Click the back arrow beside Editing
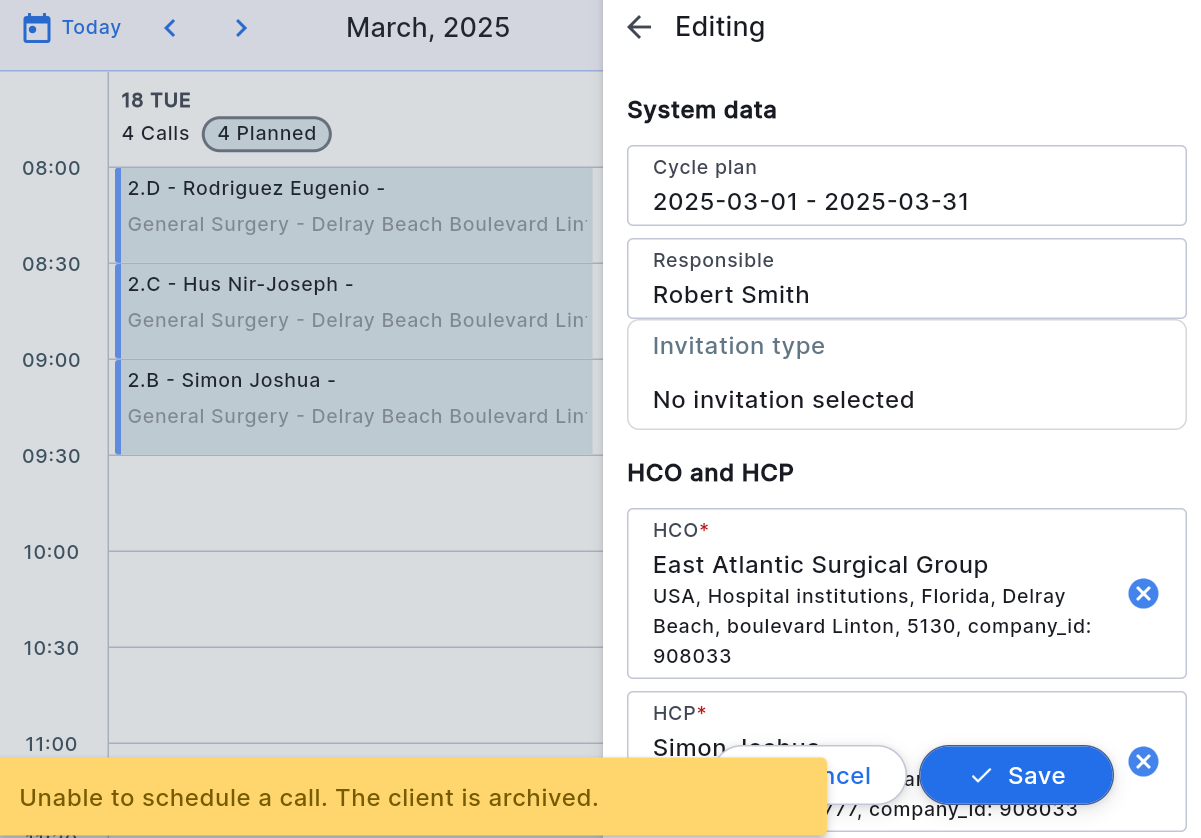Viewport: 1201px width, 838px height. coord(639,27)
